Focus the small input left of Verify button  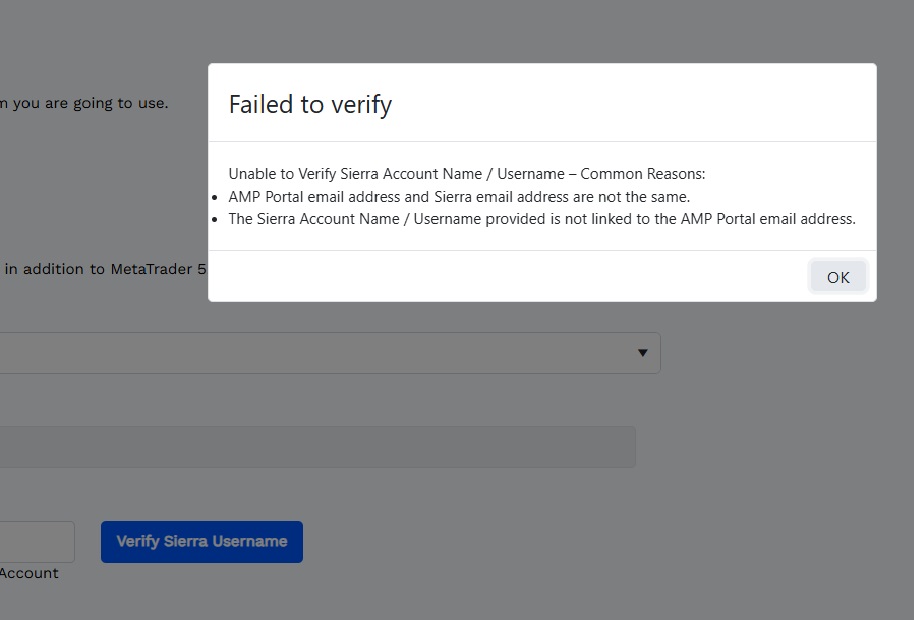[x=35, y=541]
